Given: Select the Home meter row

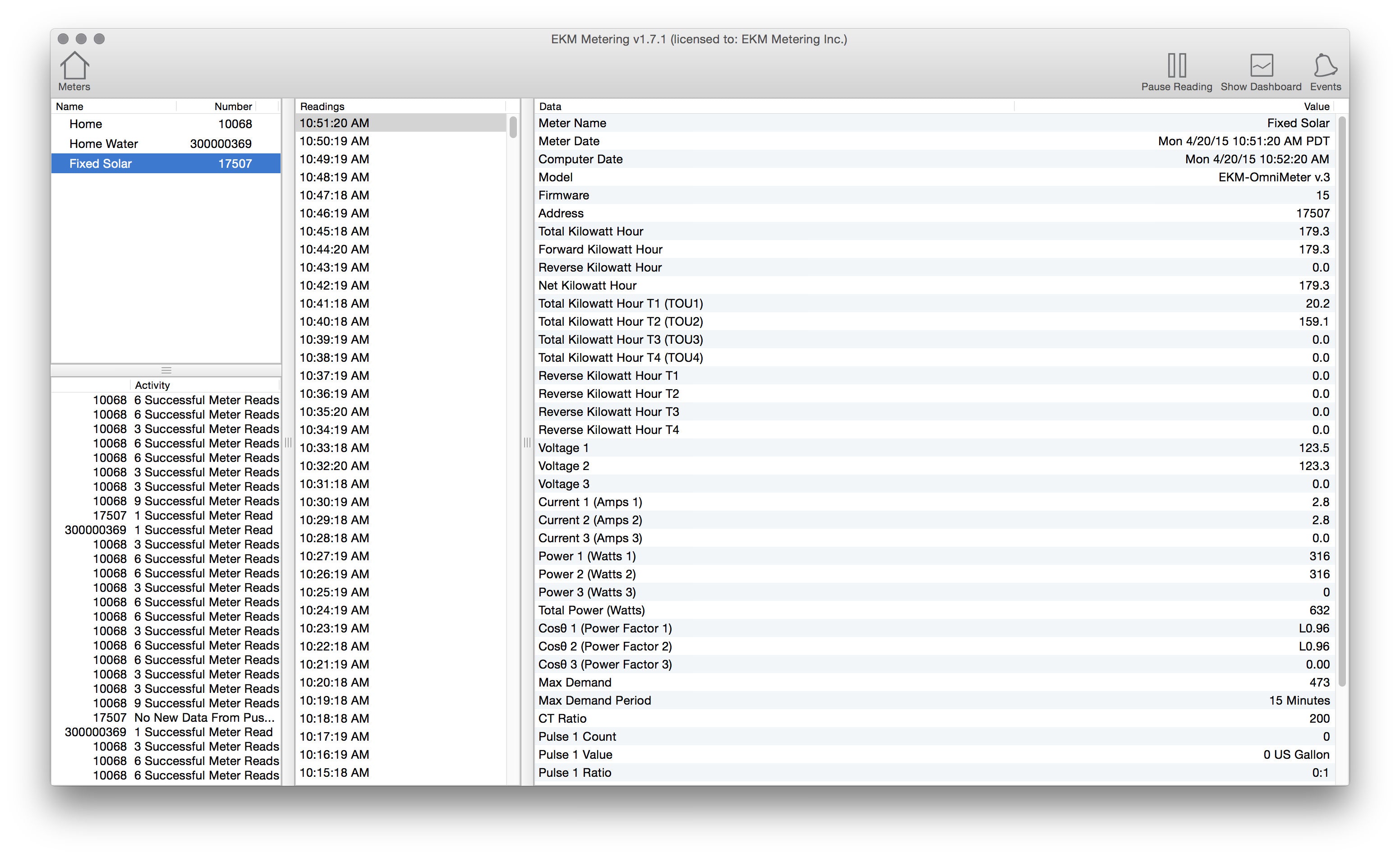Looking at the screenshot, I should click(x=166, y=124).
